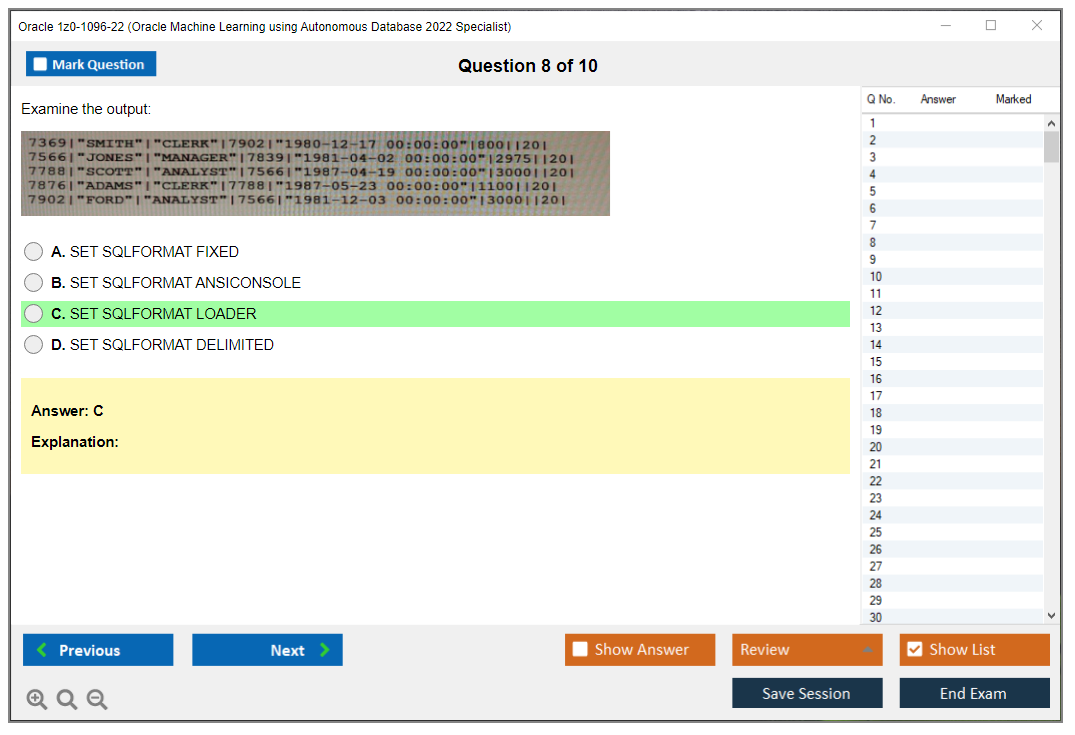Choose answer C SET SQLFORMAT LOADER

[x=33, y=313]
